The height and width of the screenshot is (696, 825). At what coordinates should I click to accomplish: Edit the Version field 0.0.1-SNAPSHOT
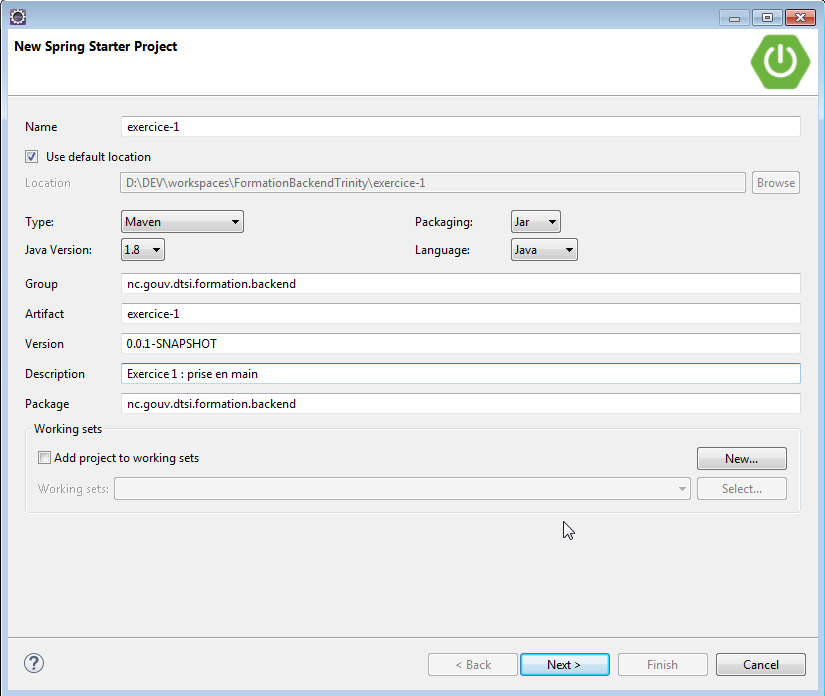[x=460, y=344]
